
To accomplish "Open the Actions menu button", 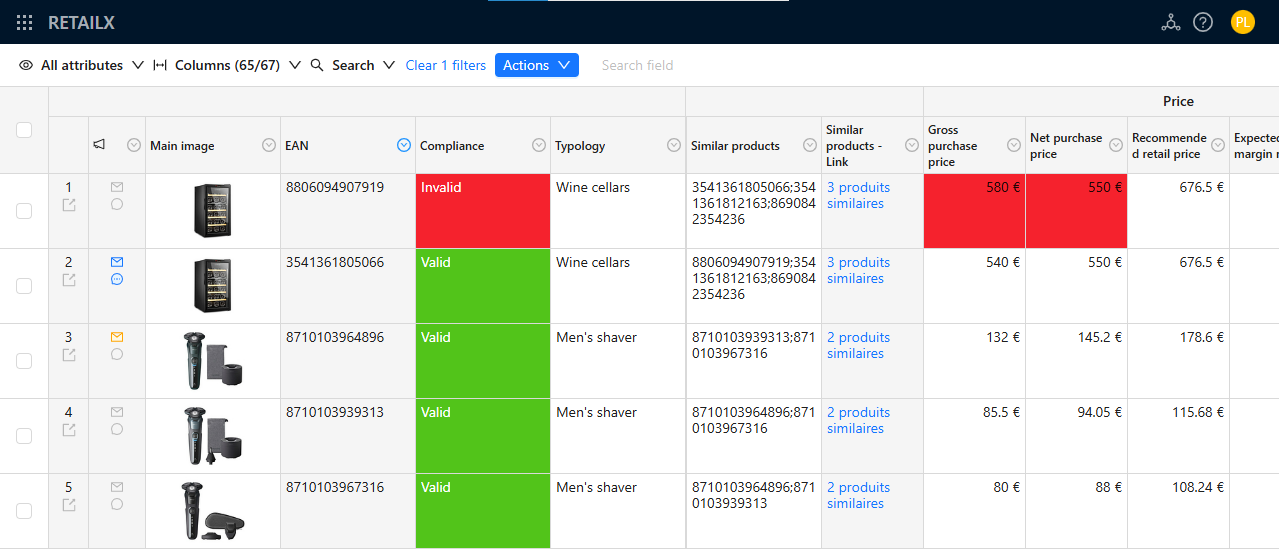I will [x=537, y=65].
